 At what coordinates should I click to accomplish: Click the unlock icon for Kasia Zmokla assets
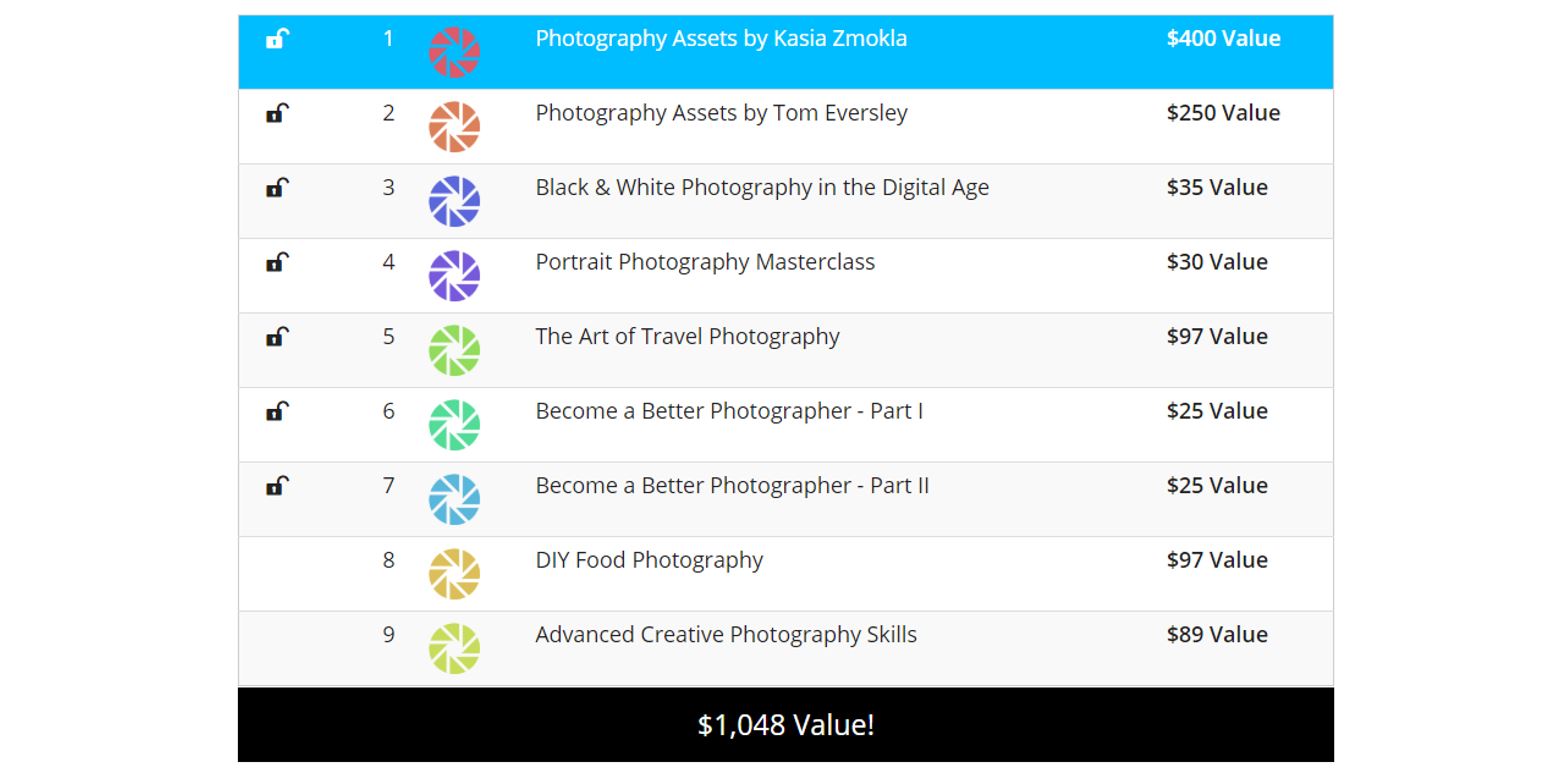[277, 39]
